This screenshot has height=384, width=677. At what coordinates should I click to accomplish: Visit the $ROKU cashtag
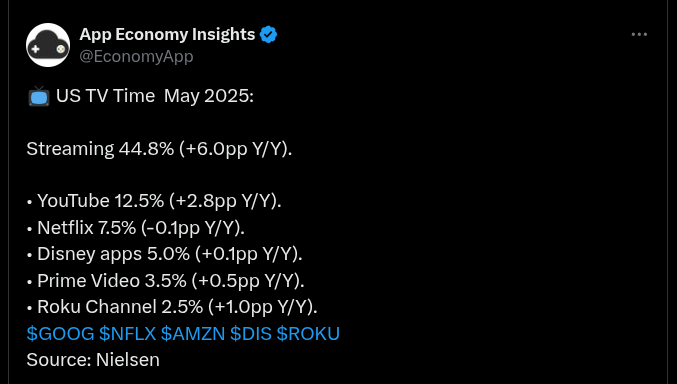point(308,333)
